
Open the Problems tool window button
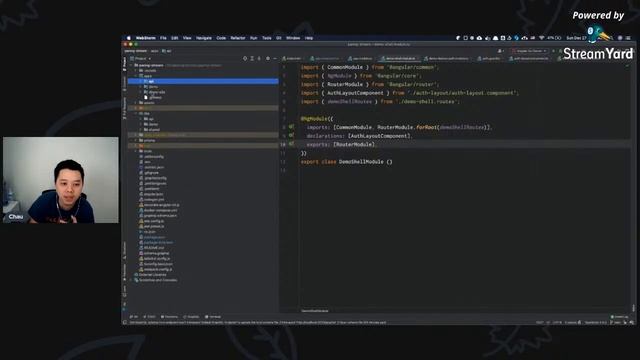pyautogui.click(x=169, y=317)
